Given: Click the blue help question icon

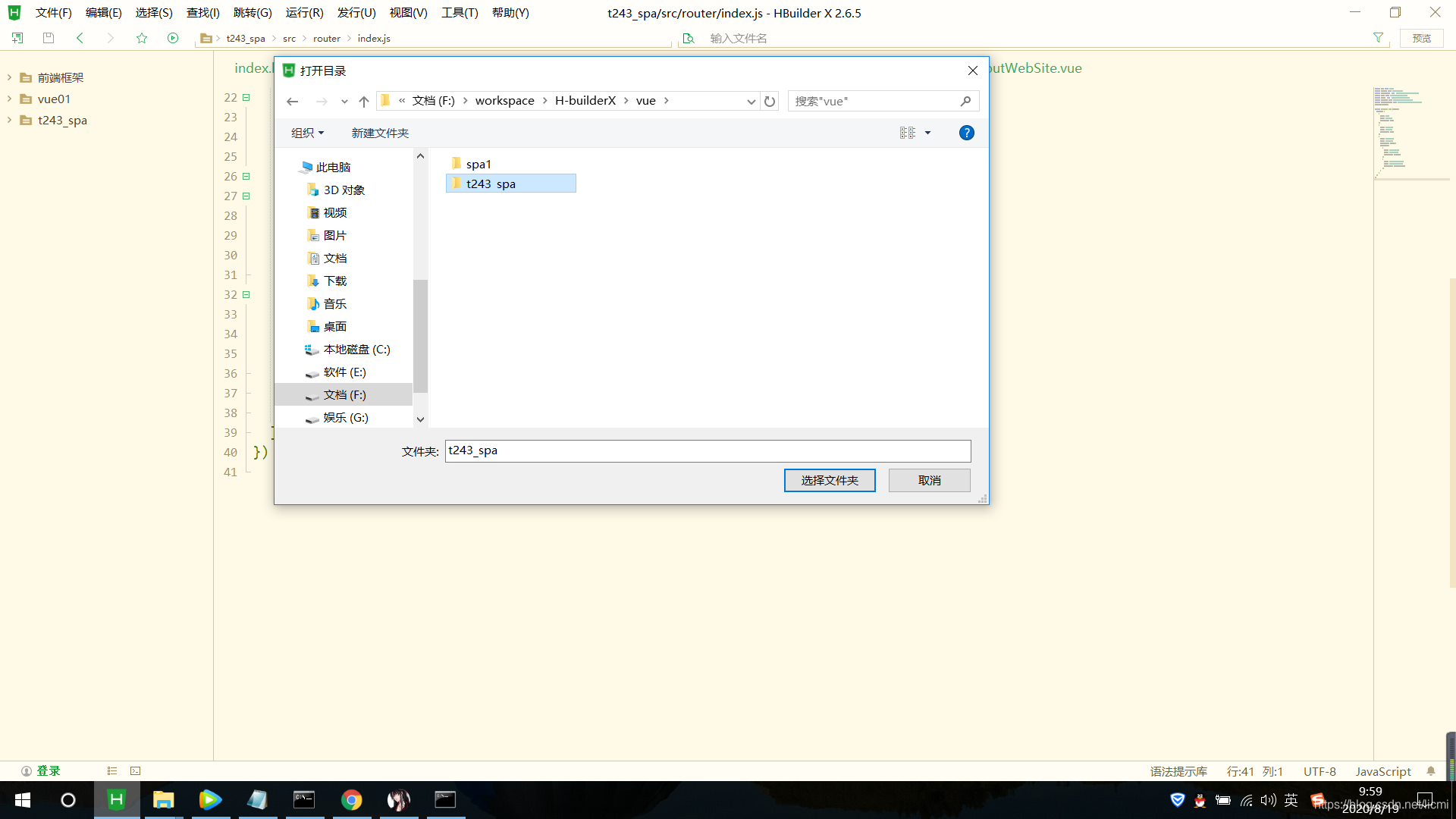Looking at the screenshot, I should tap(966, 133).
